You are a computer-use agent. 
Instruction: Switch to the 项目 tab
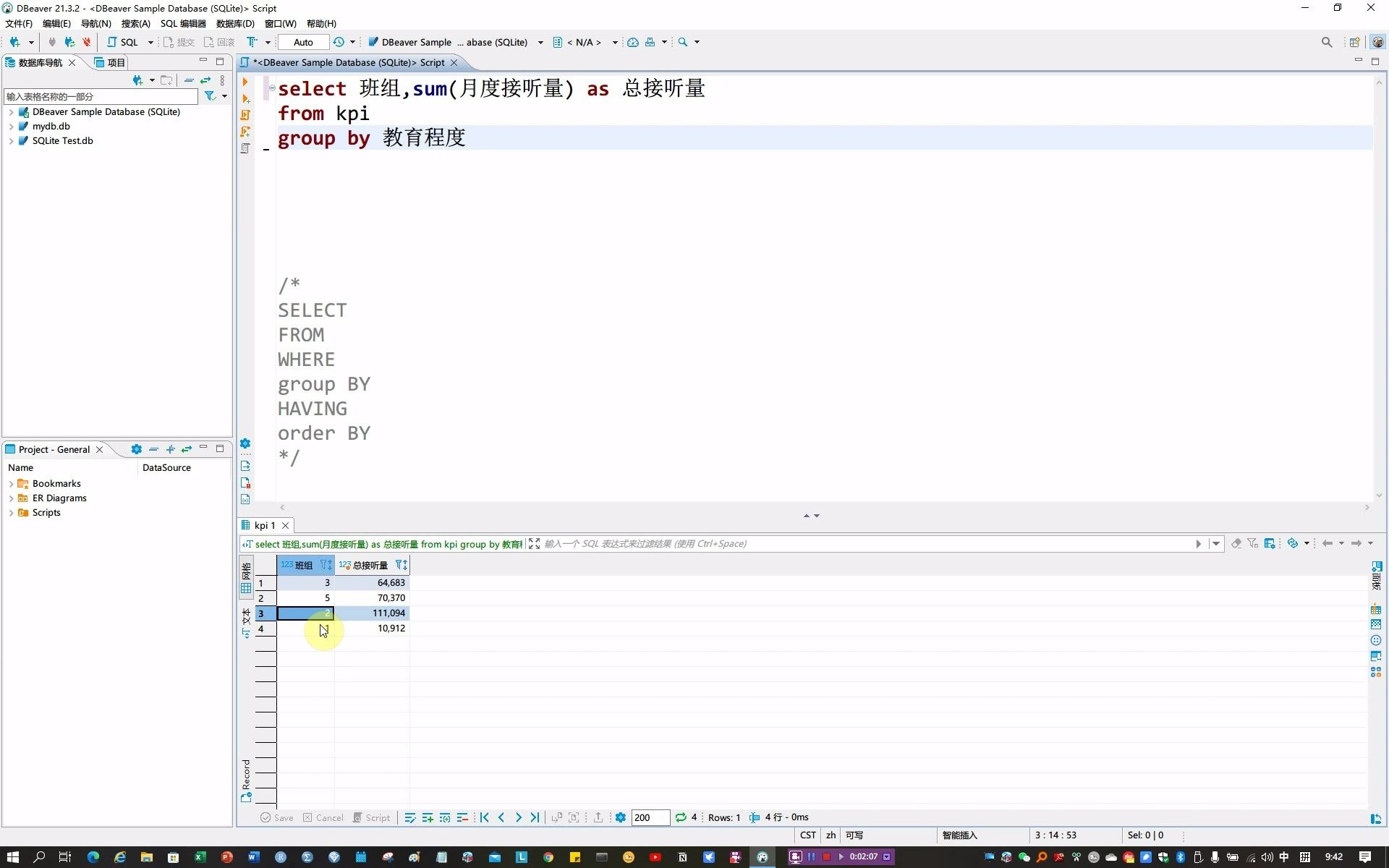(114, 62)
